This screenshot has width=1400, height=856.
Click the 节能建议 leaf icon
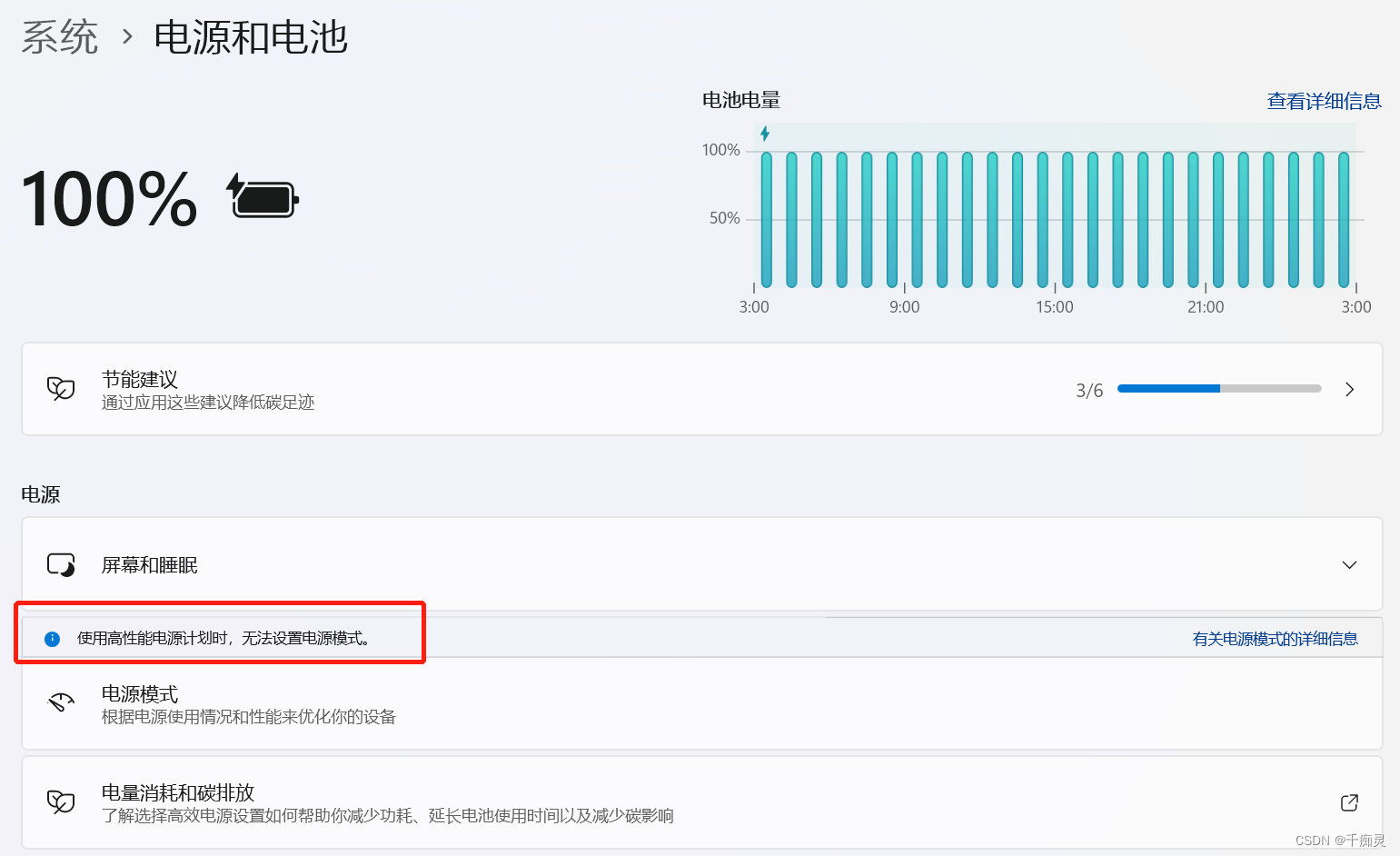[61, 389]
